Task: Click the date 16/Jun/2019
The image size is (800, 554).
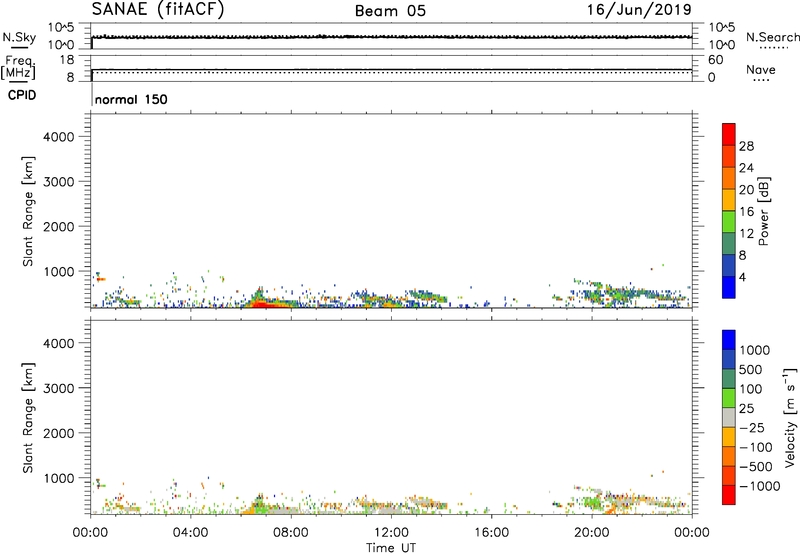Action: pyautogui.click(x=639, y=10)
